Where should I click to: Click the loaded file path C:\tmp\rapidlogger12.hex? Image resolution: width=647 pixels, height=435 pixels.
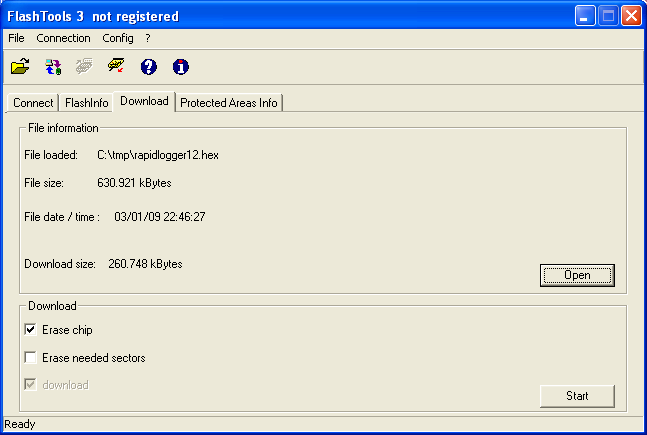point(158,155)
